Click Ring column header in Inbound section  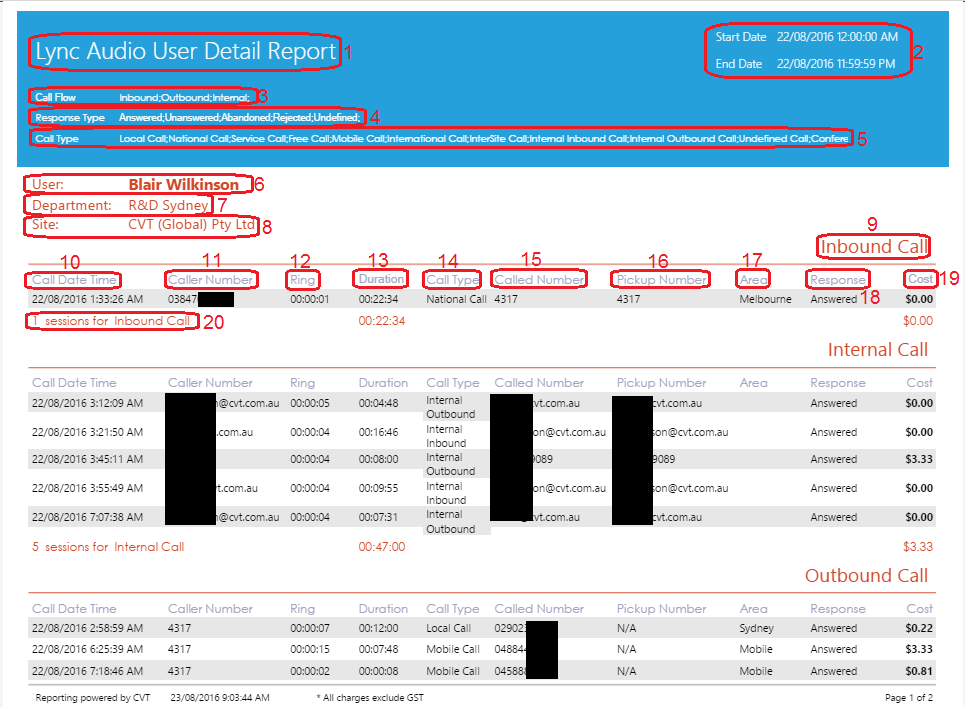302,280
